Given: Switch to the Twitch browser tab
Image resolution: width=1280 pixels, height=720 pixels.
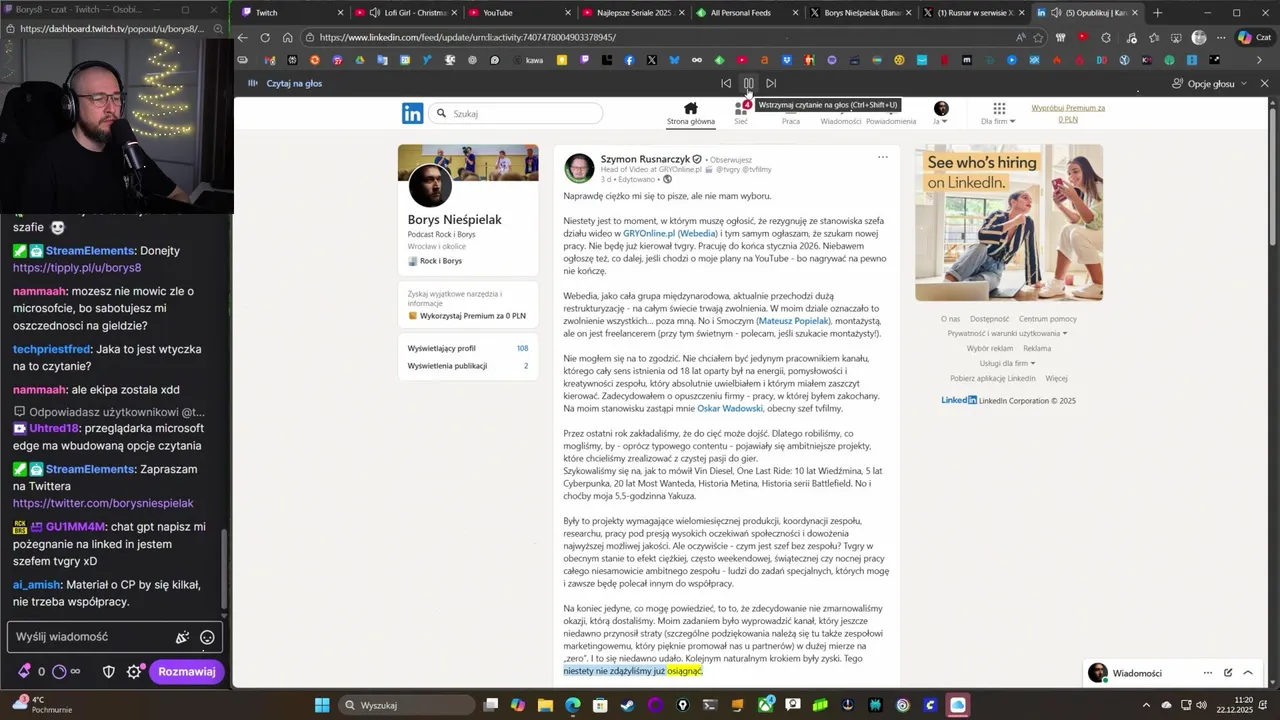Looking at the screenshot, I should click(x=290, y=13).
